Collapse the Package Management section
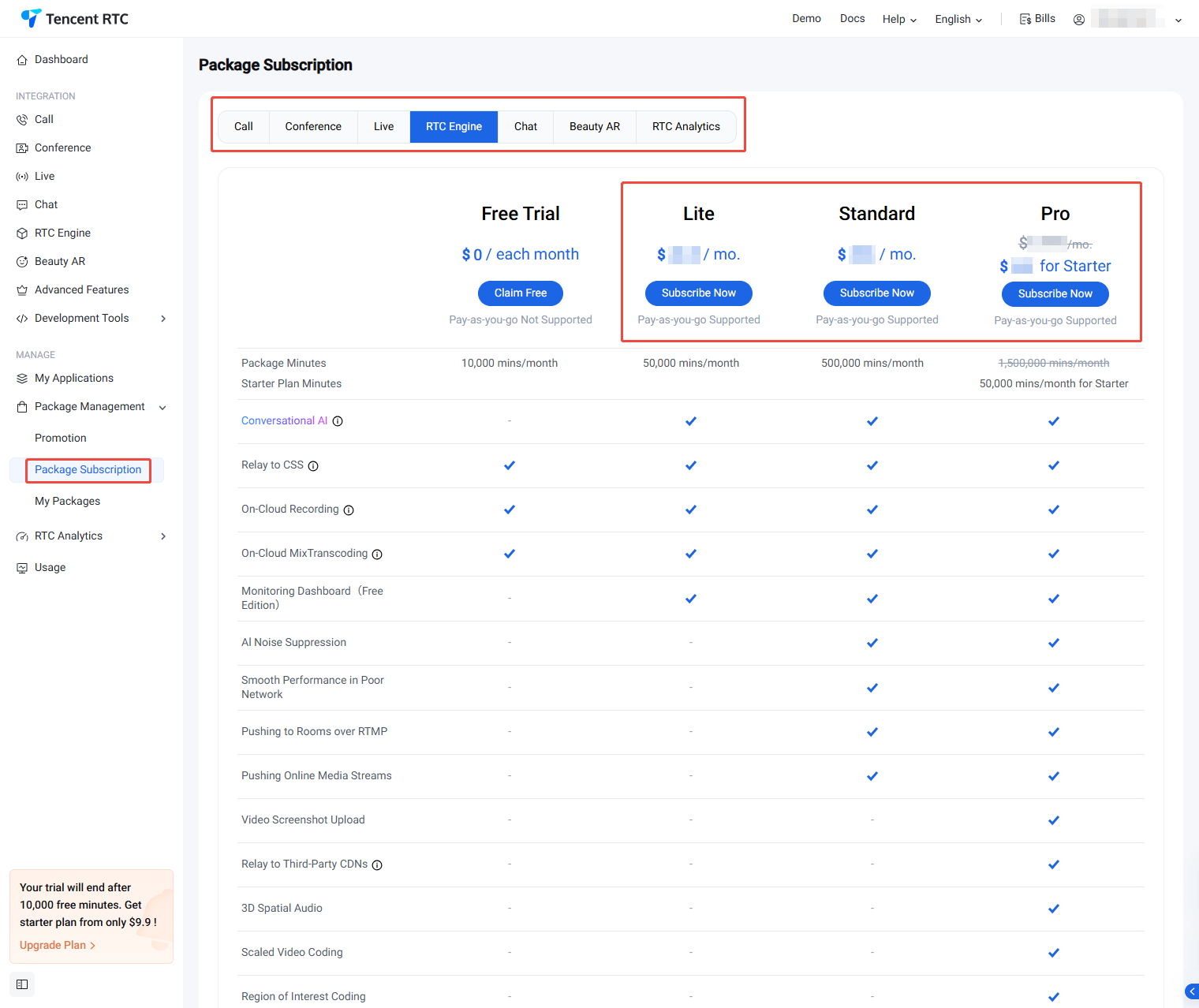The height and width of the screenshot is (1008, 1199). tap(162, 408)
